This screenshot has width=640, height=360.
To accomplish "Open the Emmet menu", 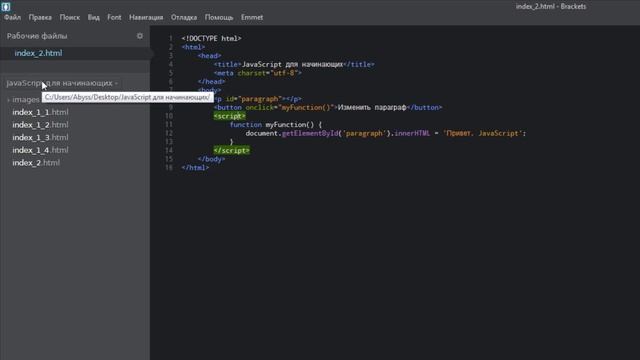I will 252,17.
